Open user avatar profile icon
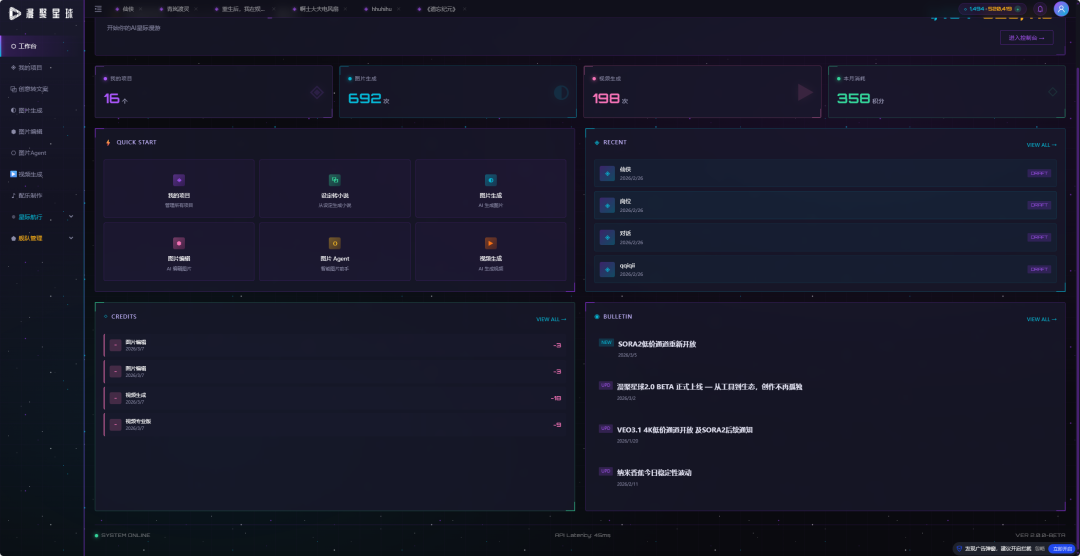This screenshot has width=1080, height=556. pyautogui.click(x=1061, y=8)
